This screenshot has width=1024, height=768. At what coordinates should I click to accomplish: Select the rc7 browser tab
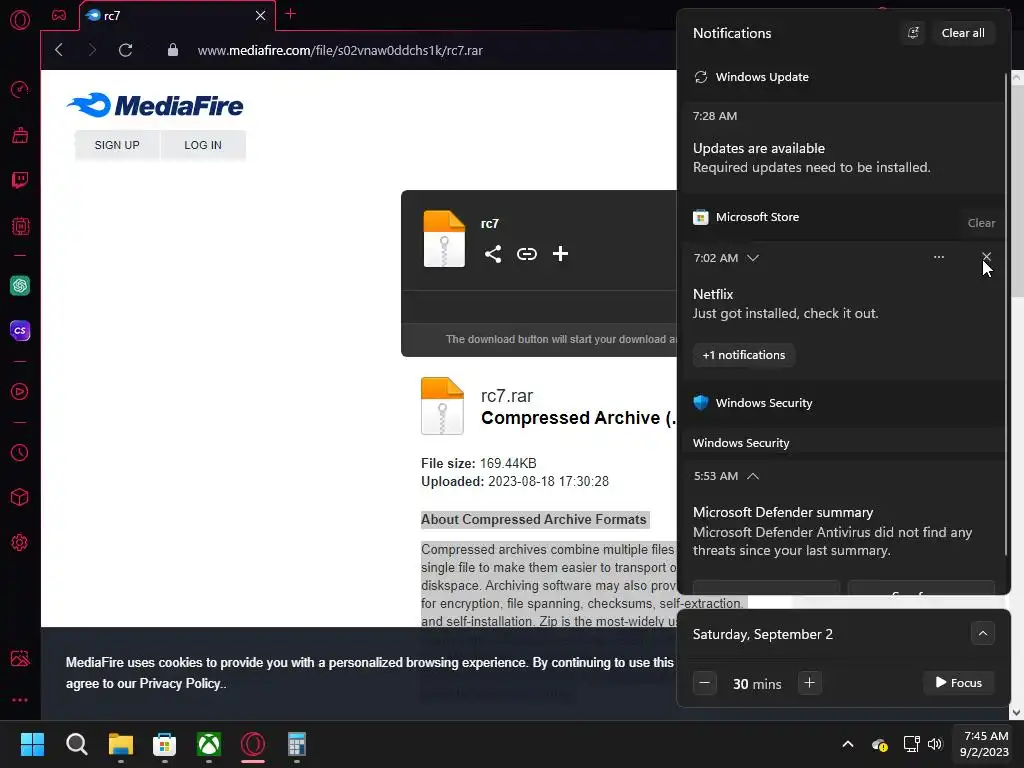point(177,16)
